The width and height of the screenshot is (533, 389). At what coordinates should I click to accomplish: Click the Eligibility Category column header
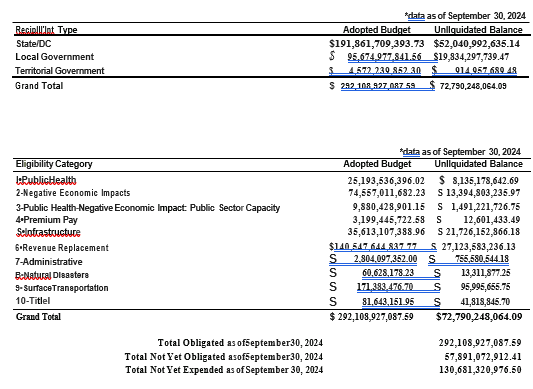(54, 164)
